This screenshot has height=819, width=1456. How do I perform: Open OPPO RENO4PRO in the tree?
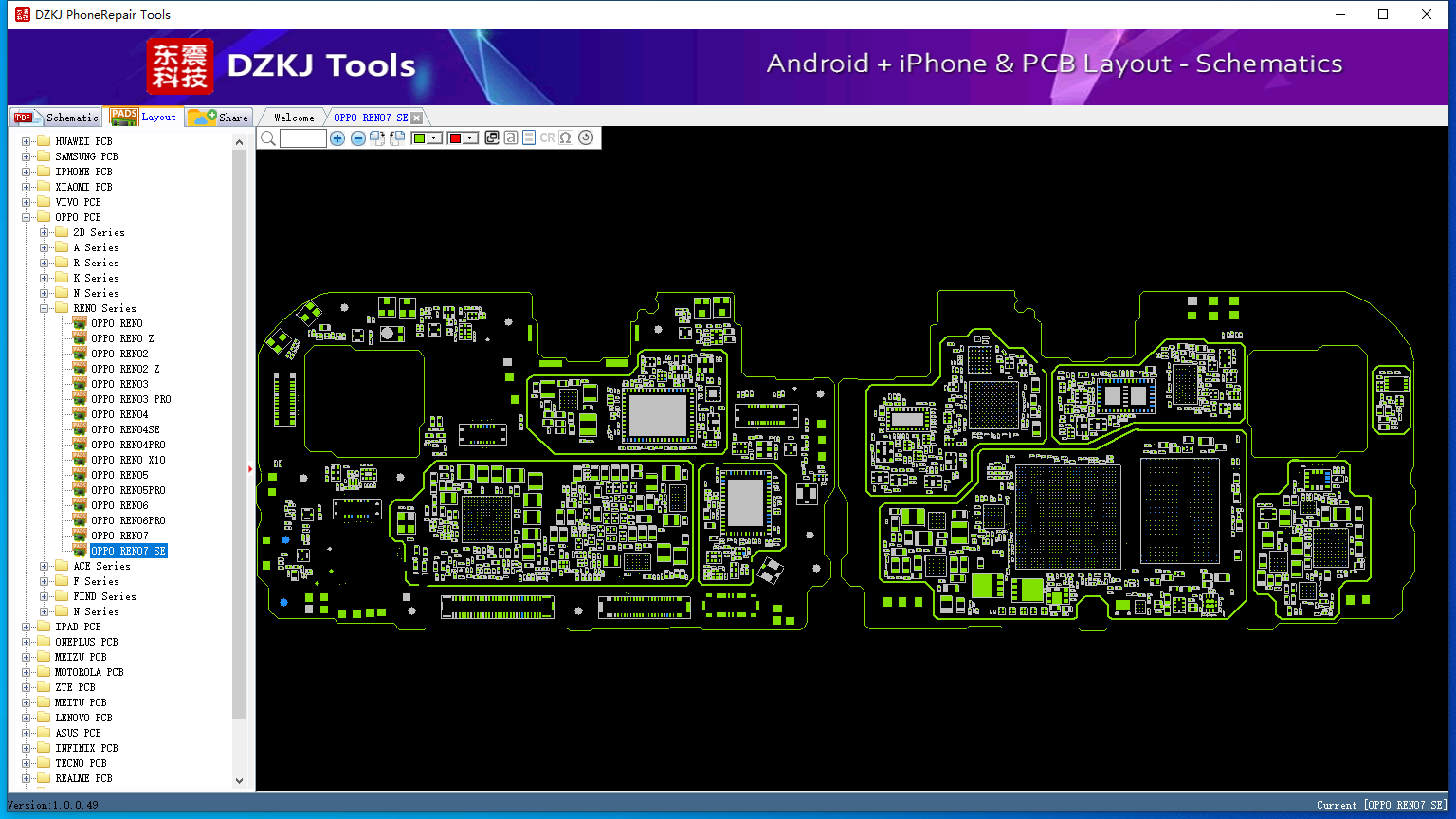click(x=128, y=445)
